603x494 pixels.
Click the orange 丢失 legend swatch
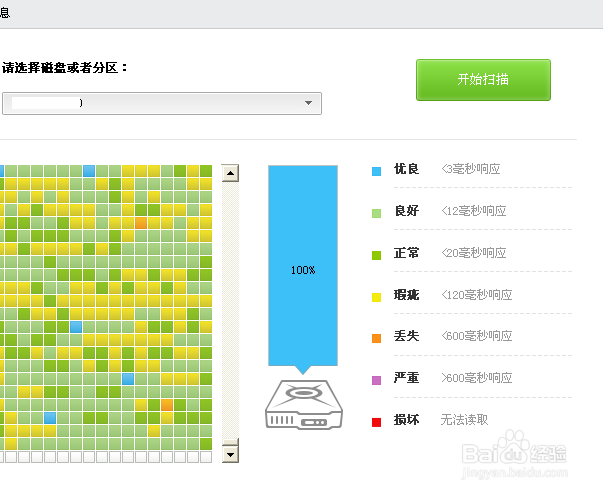coord(376,338)
